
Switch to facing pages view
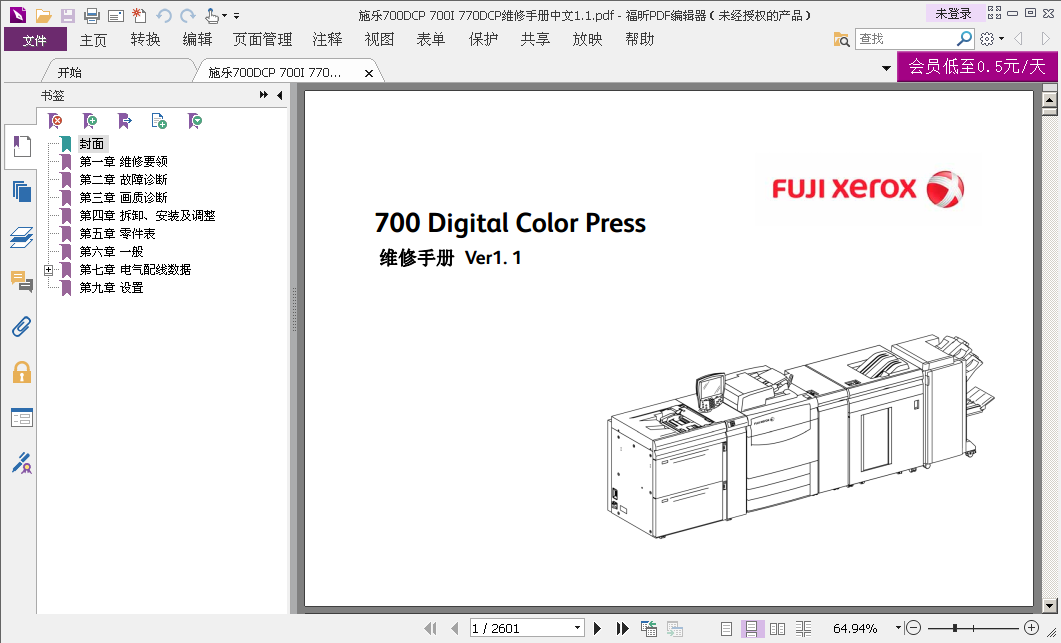tap(777, 629)
